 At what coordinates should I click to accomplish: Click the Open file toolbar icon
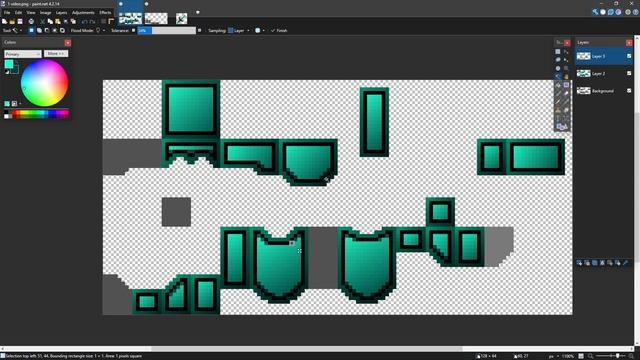click(12, 21)
